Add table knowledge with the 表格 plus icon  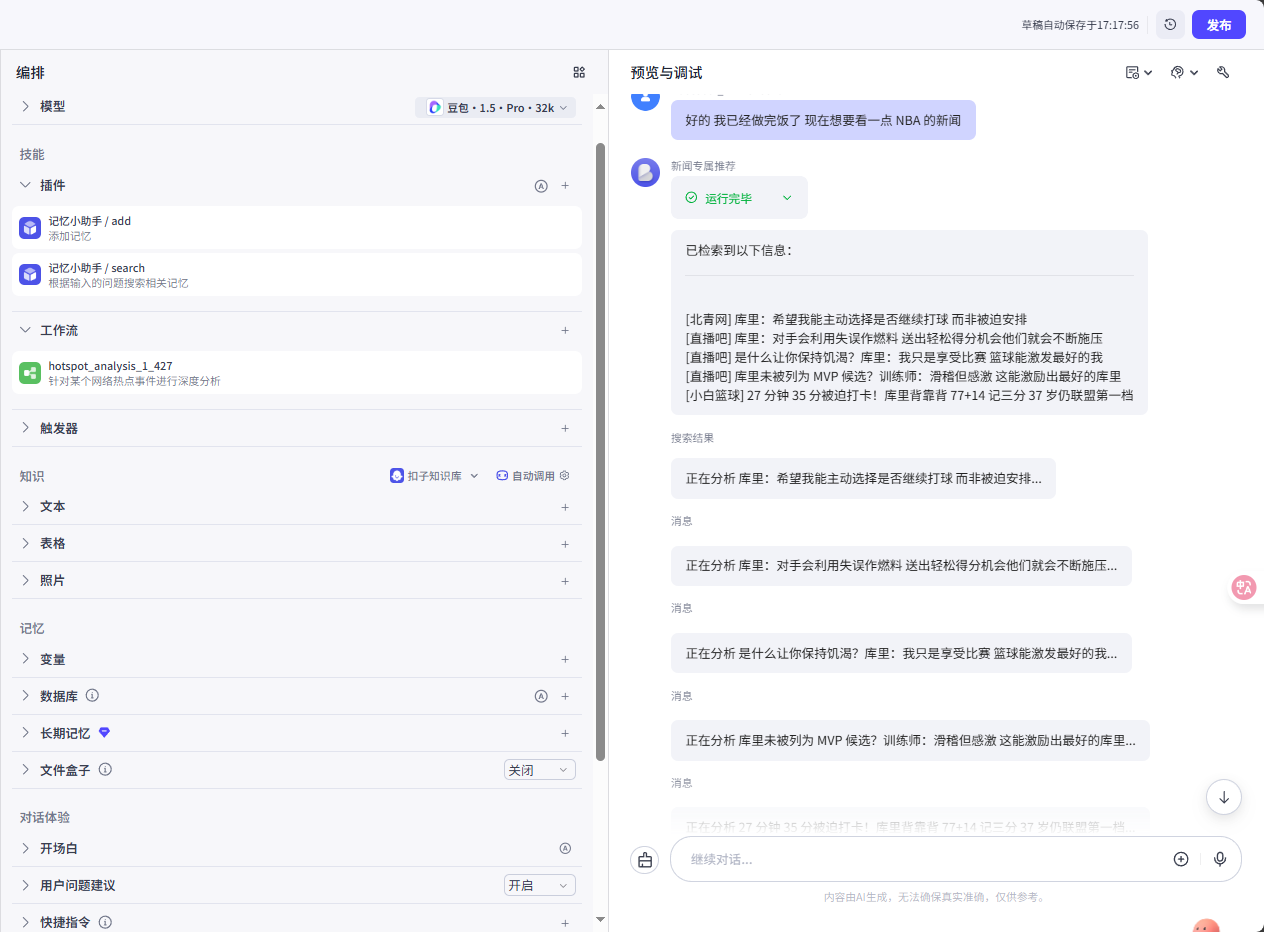(x=565, y=544)
